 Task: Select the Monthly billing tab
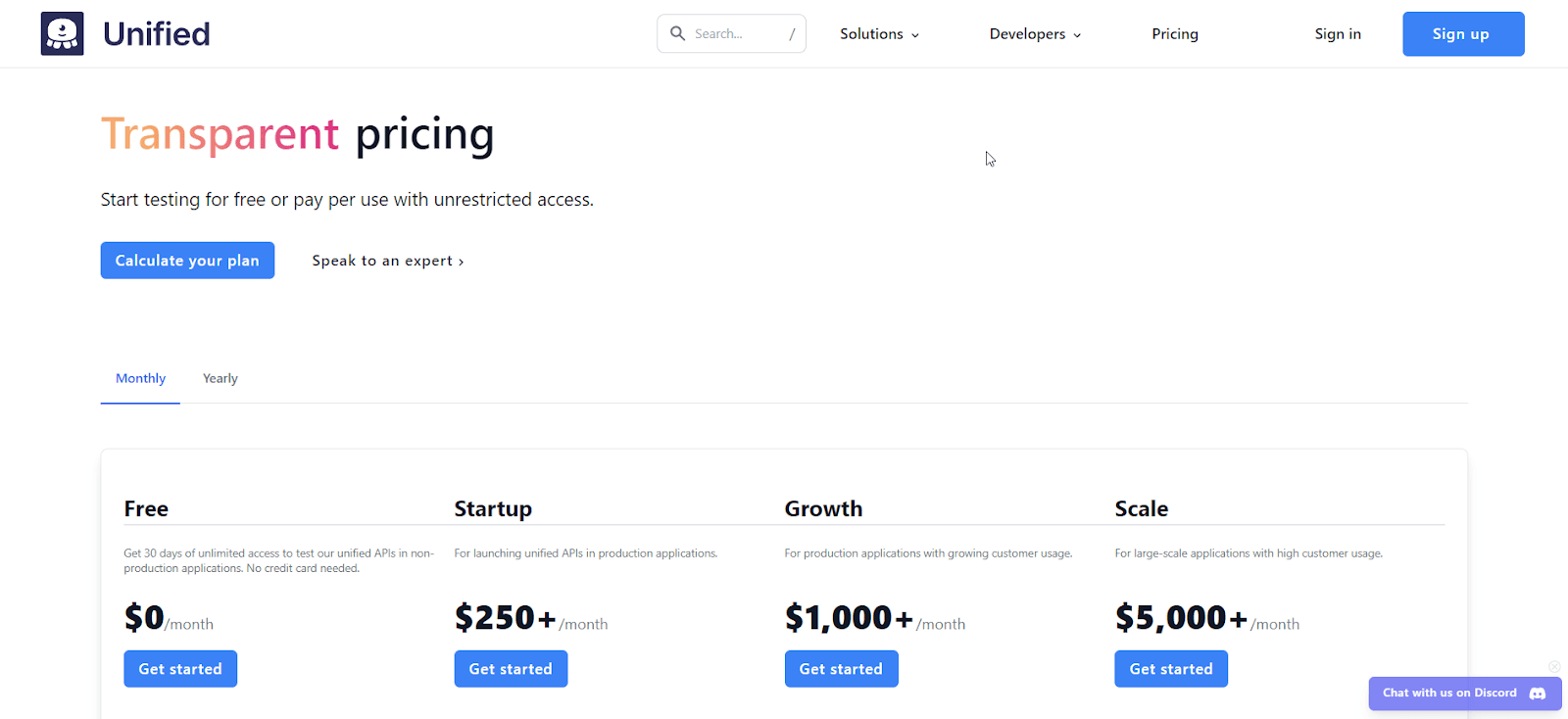click(140, 379)
